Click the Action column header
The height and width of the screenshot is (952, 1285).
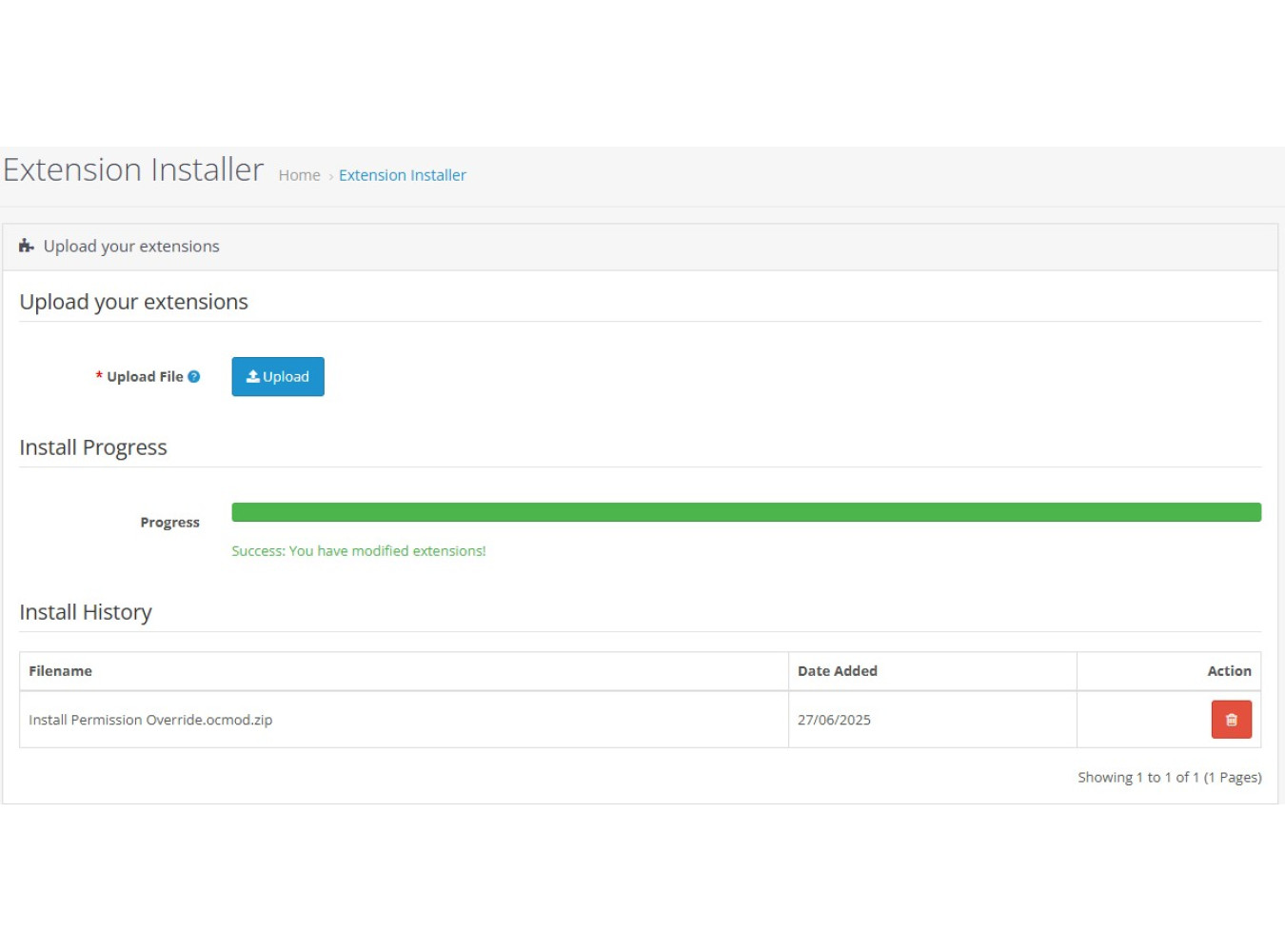click(x=1229, y=671)
